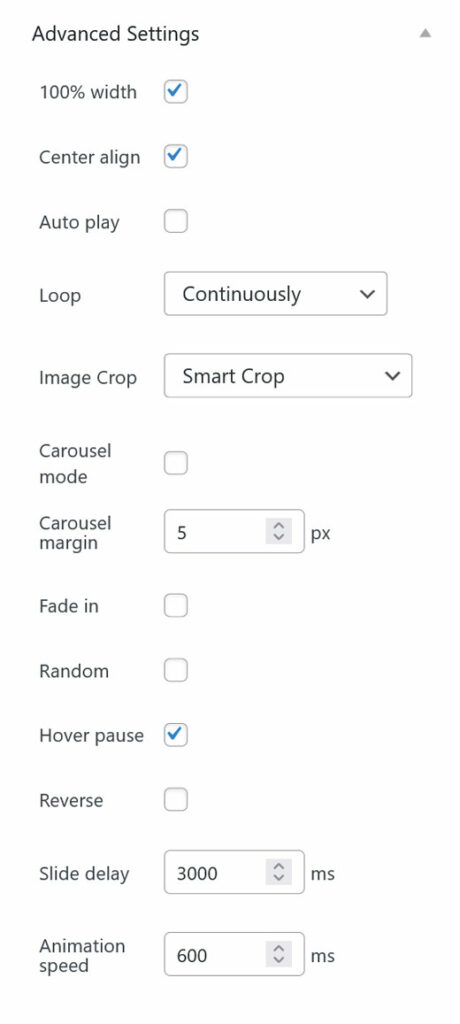This screenshot has height=1024, width=460.
Task: Click the Slide delay input field
Action: (x=234, y=872)
